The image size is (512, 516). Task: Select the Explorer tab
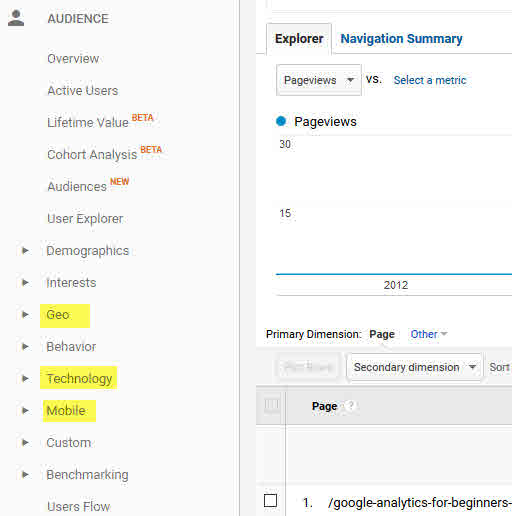299,39
